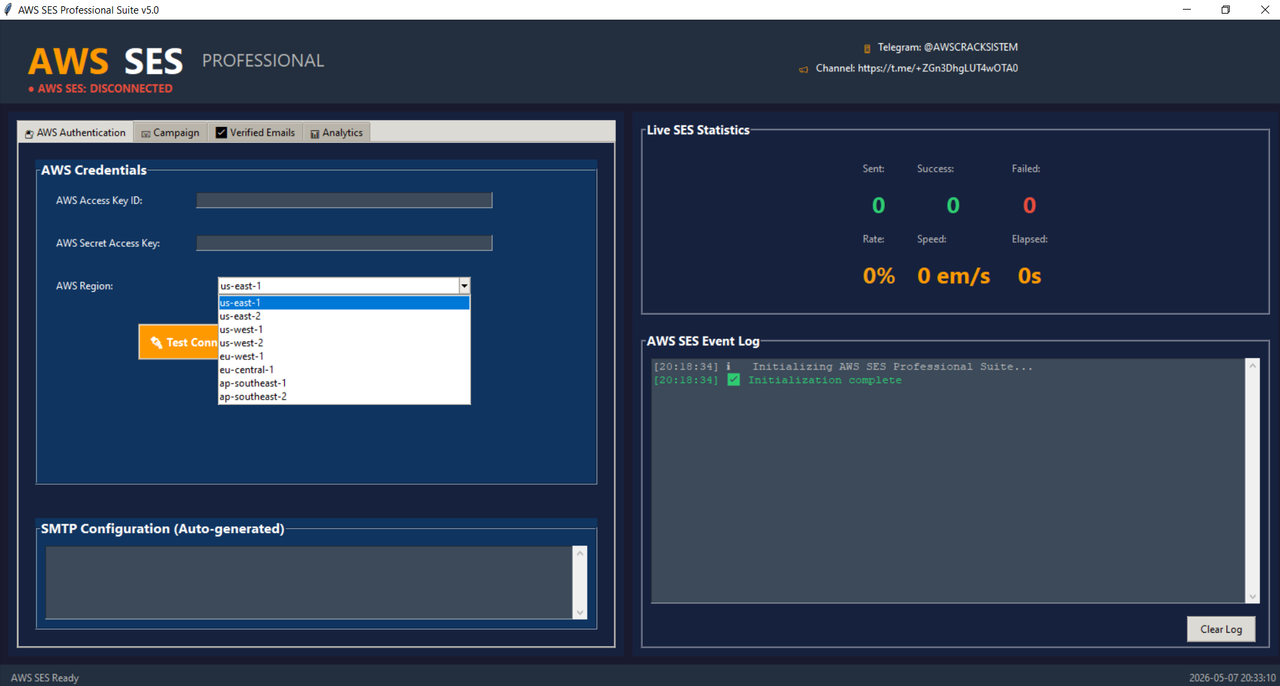Click the "AWS Region:" label
Viewport: 1280px width, 686px height.
(x=84, y=286)
